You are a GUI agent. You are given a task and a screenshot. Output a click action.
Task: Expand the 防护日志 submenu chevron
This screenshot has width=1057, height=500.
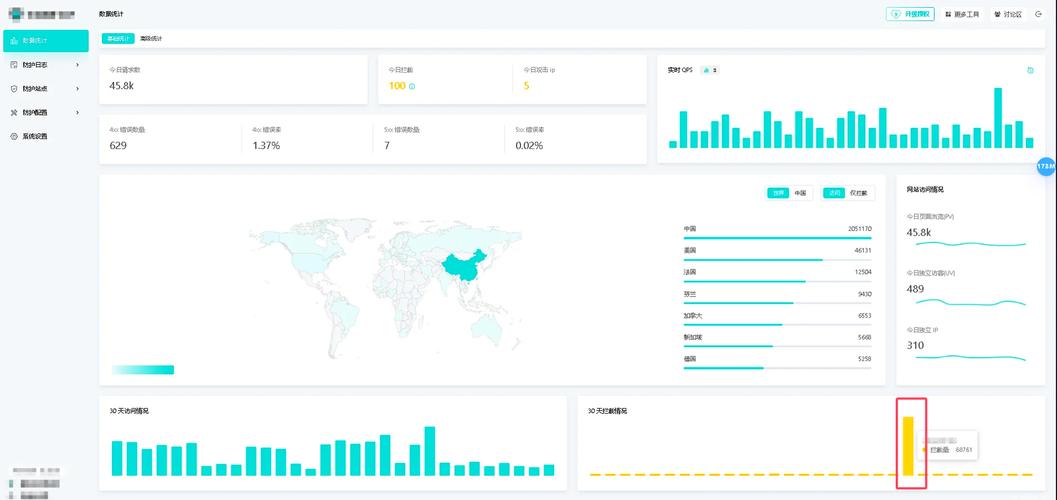point(77,64)
